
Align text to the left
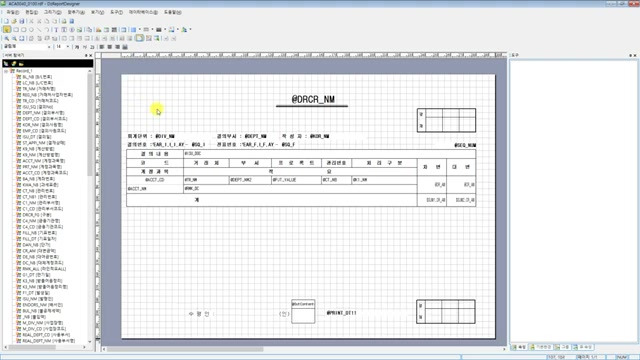(102, 47)
